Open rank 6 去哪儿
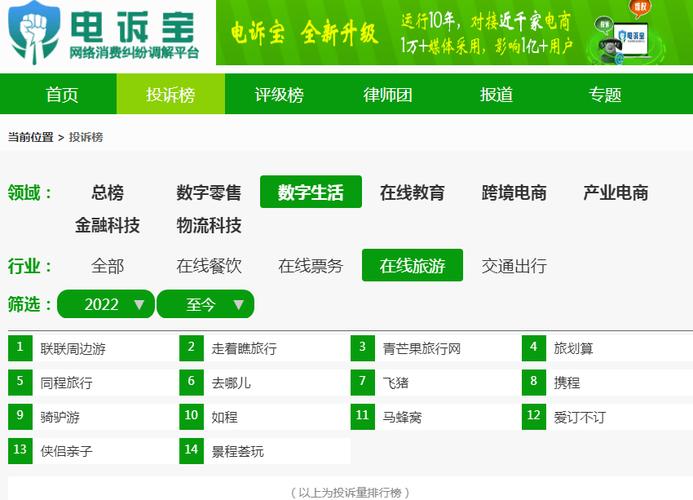693x500 pixels. (x=265, y=382)
